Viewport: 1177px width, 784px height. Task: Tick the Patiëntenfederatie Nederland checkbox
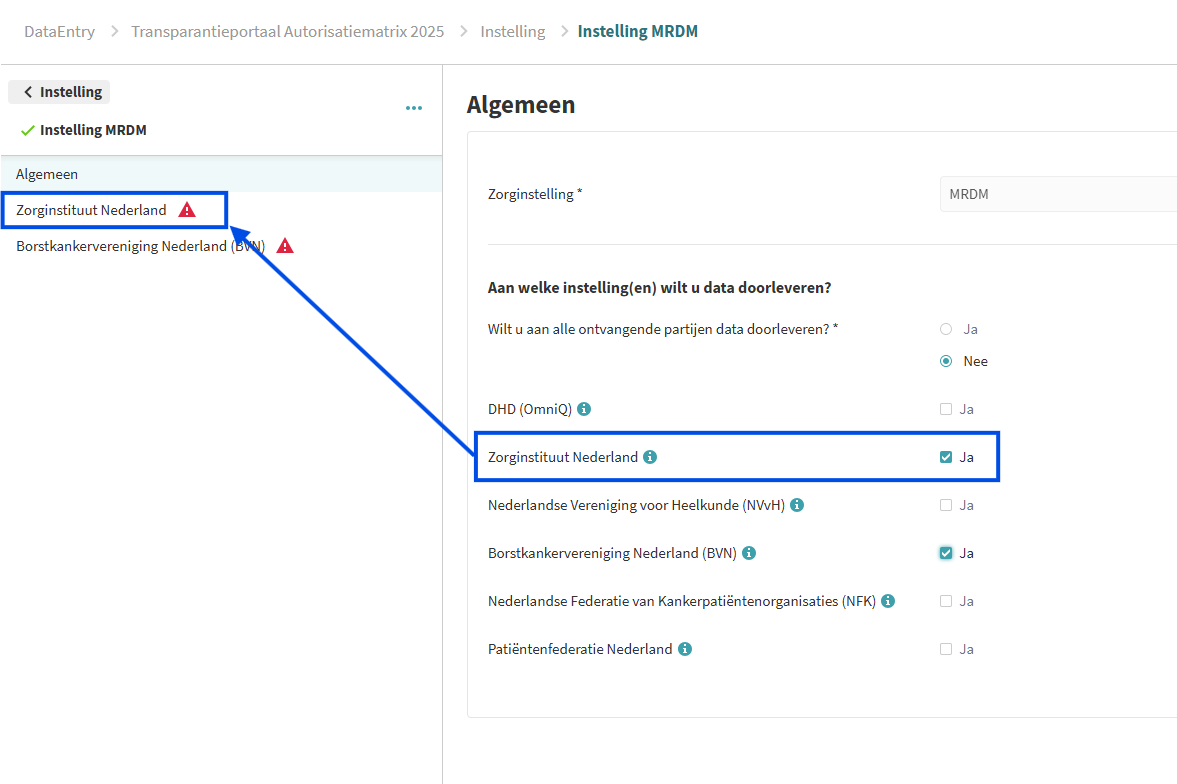946,649
